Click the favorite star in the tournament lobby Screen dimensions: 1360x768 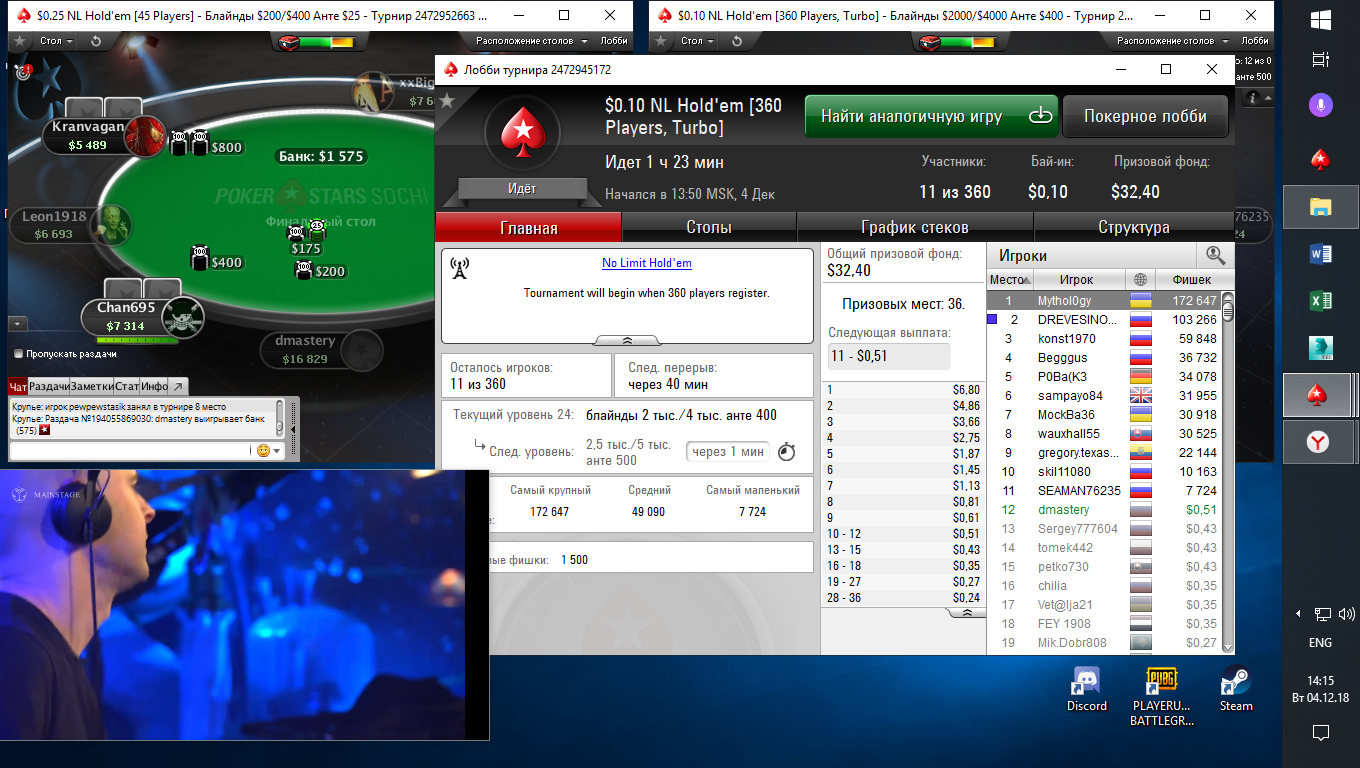pyautogui.click(x=447, y=100)
